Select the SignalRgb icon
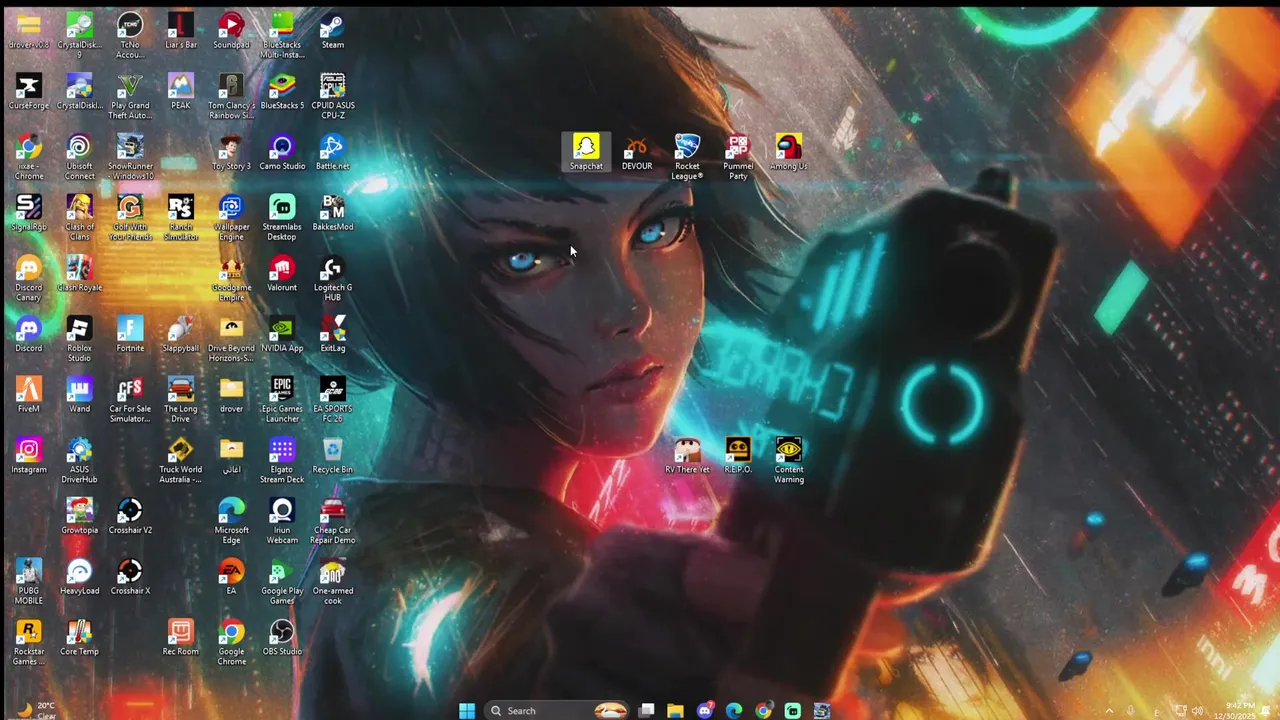The image size is (1280, 720). [28, 213]
